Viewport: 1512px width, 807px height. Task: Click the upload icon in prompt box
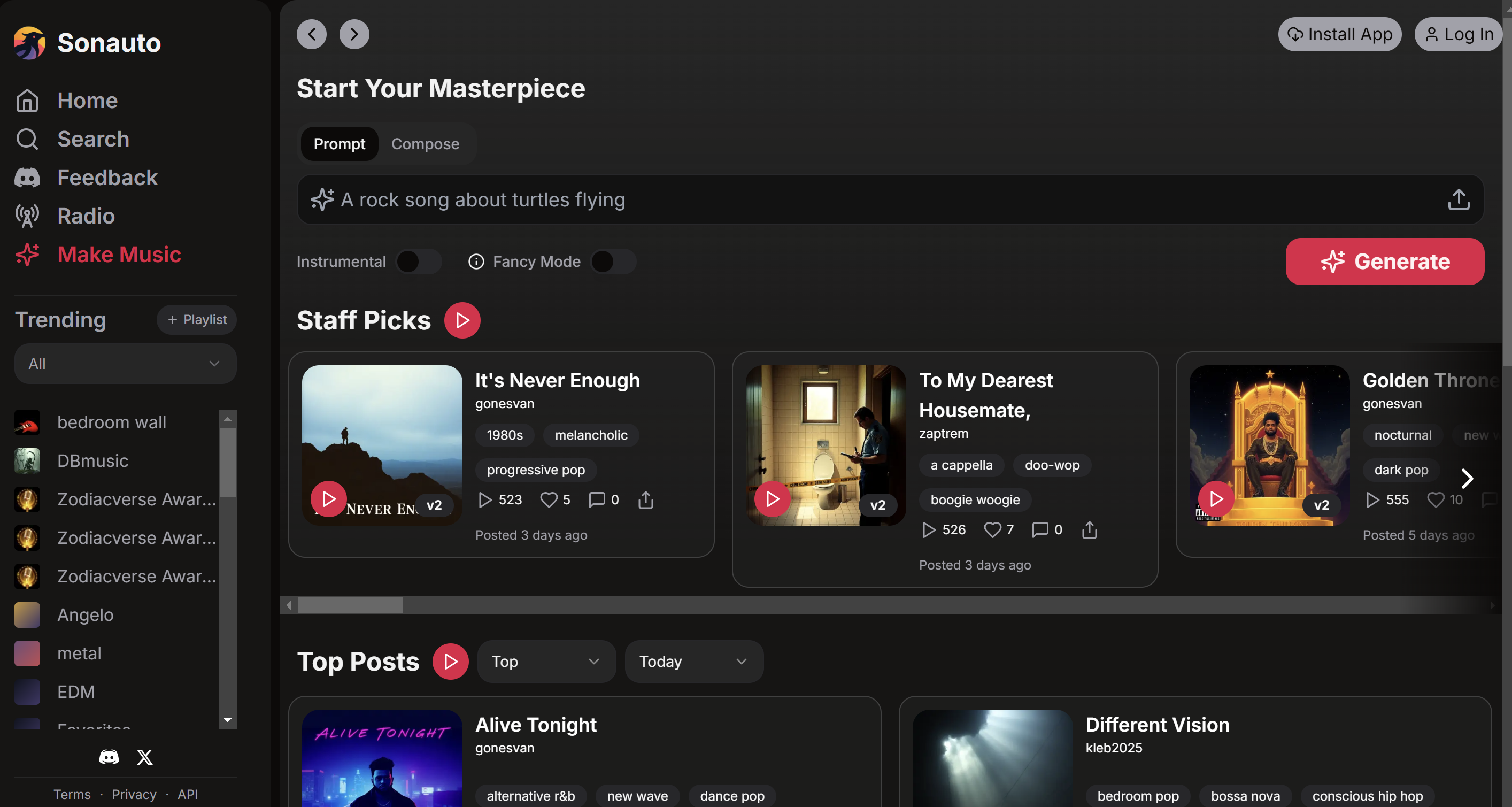(x=1458, y=199)
